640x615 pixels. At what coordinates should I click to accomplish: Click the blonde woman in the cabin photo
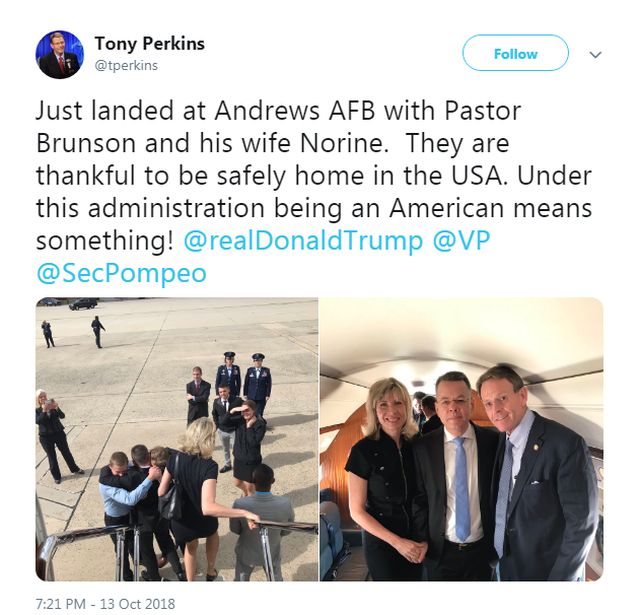click(x=386, y=477)
